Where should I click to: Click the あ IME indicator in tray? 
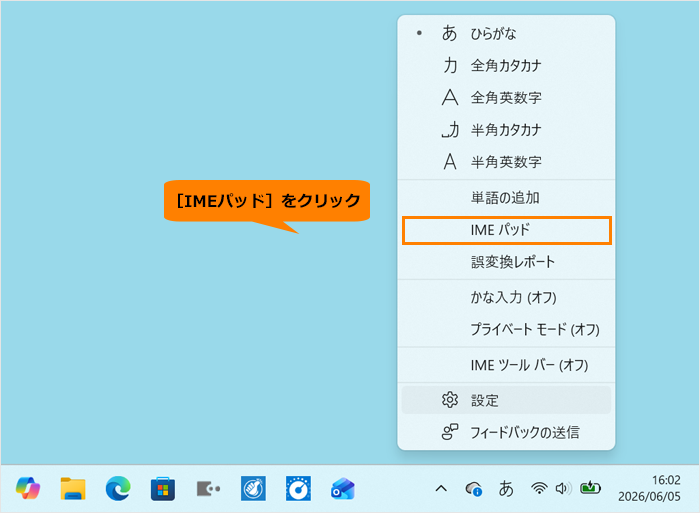pyautogui.click(x=506, y=489)
